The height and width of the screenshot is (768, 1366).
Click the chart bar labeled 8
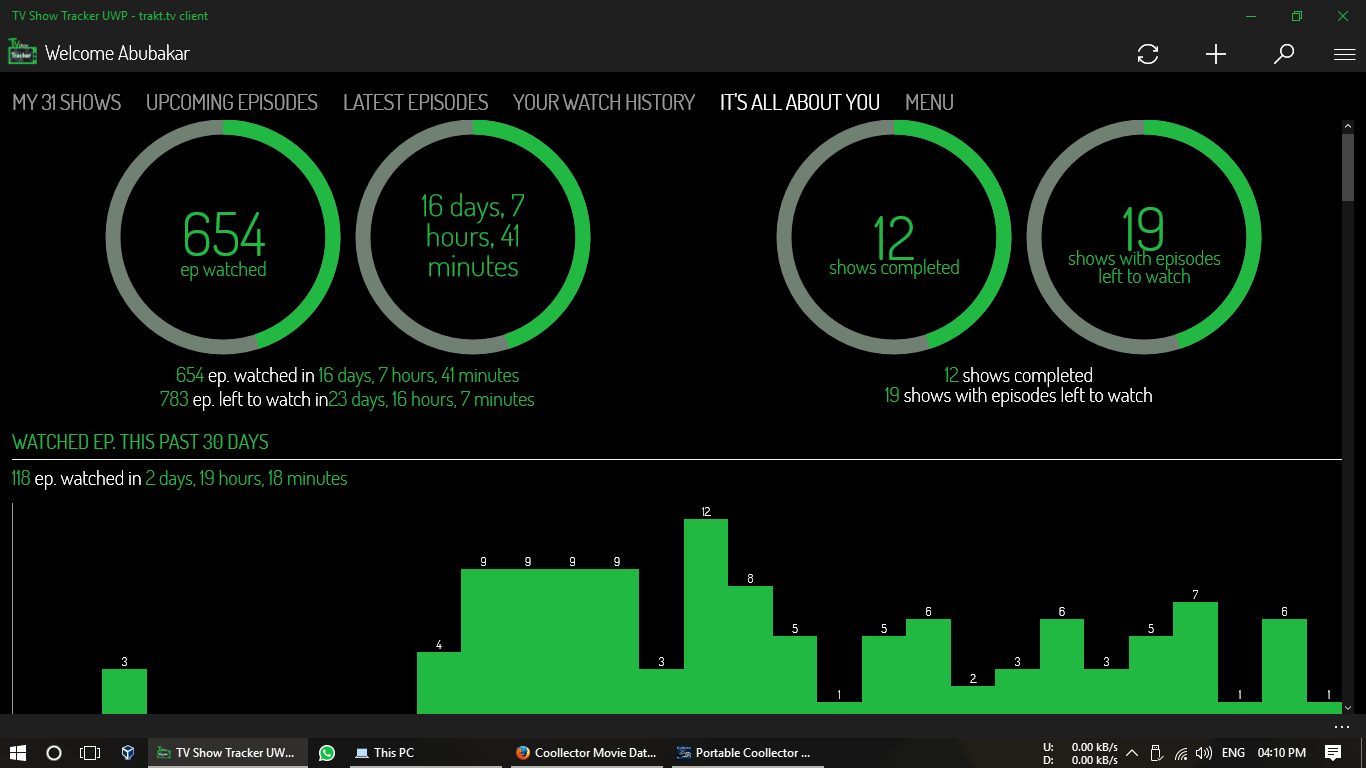click(750, 650)
